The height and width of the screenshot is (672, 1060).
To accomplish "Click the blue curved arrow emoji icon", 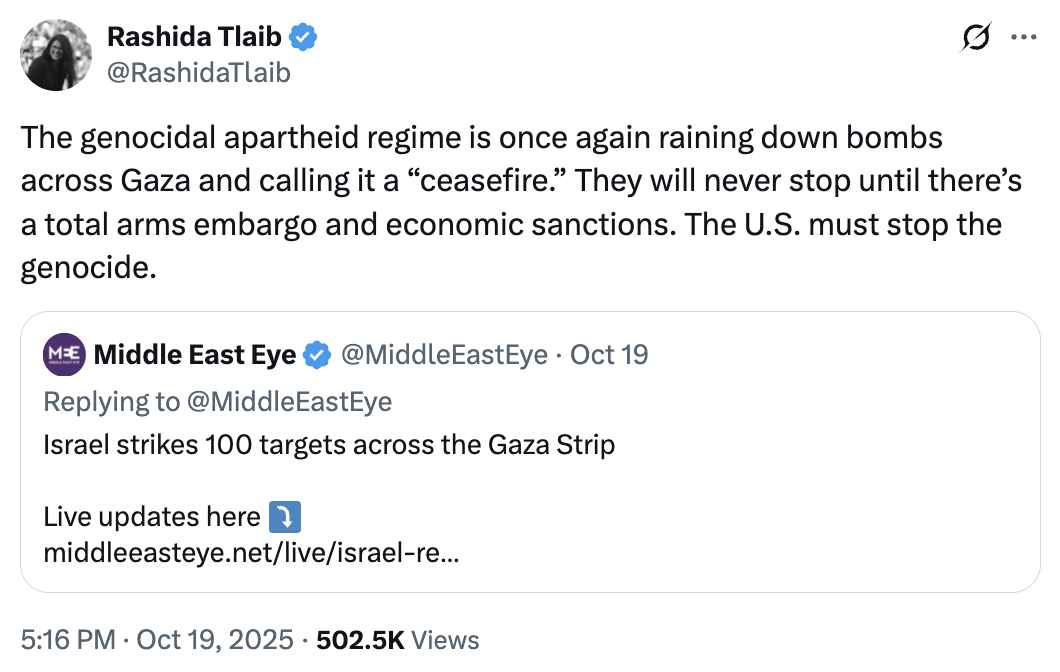I will click(x=285, y=517).
